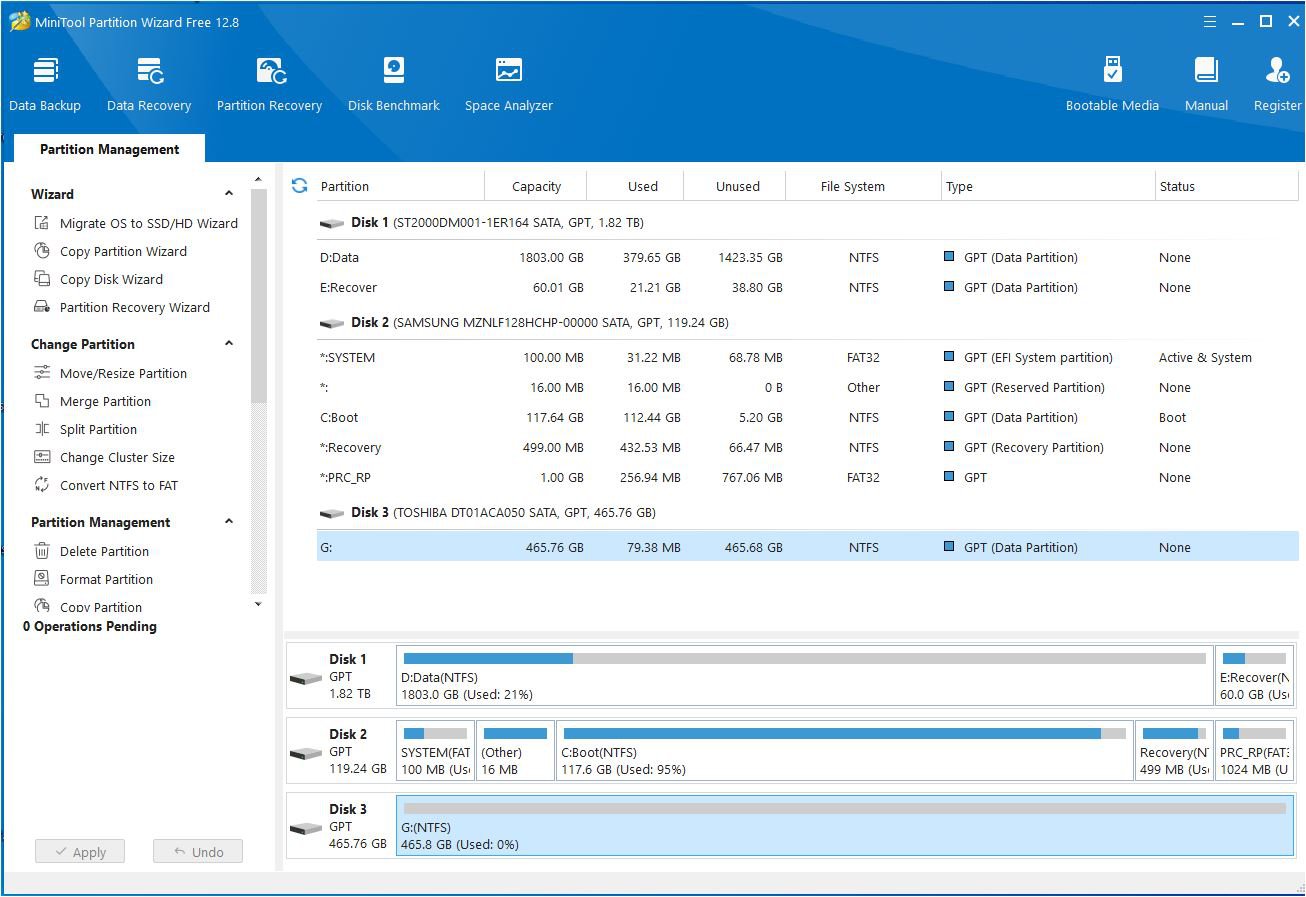Select Copy Disk Wizard

(111, 279)
